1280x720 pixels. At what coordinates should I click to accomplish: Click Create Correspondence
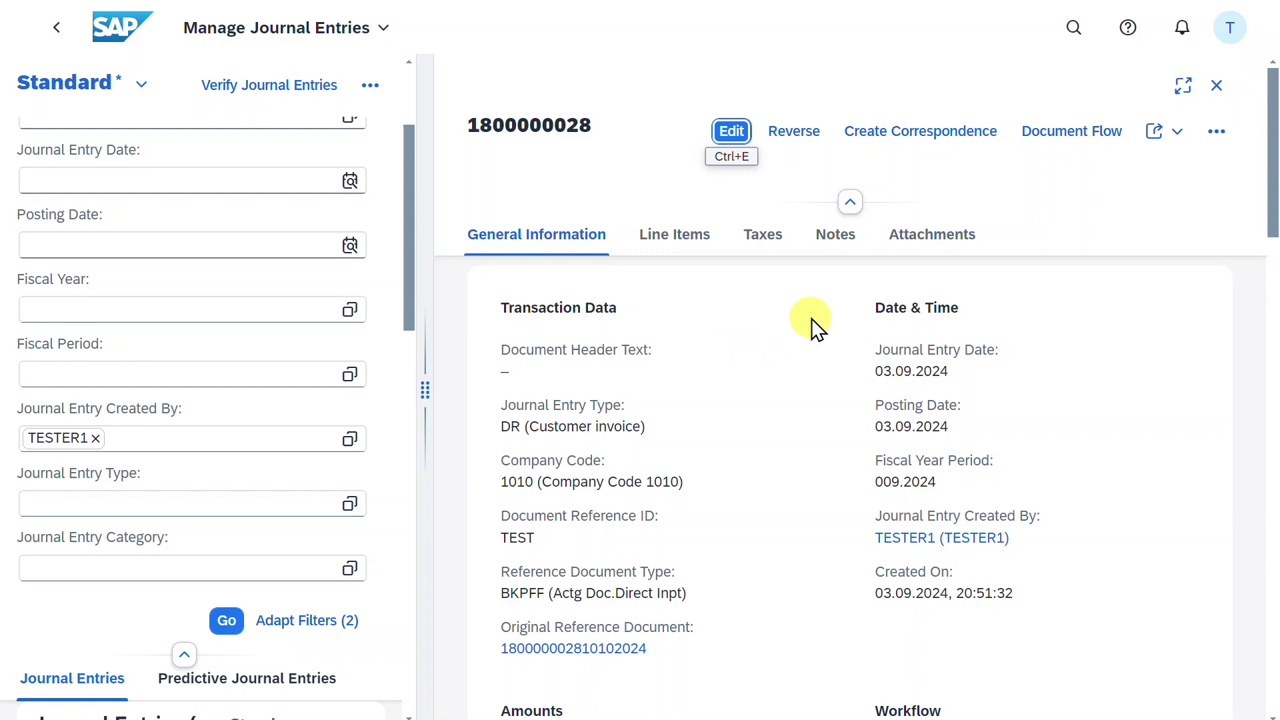(x=920, y=131)
